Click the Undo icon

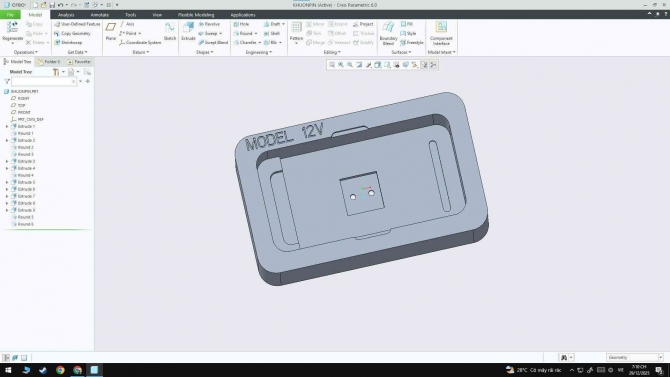click(60, 5)
